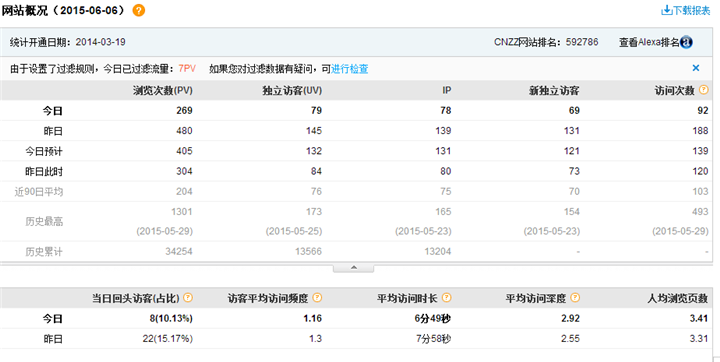Click historical peak PV value 1301
This screenshot has width=720, height=362.
[181, 212]
